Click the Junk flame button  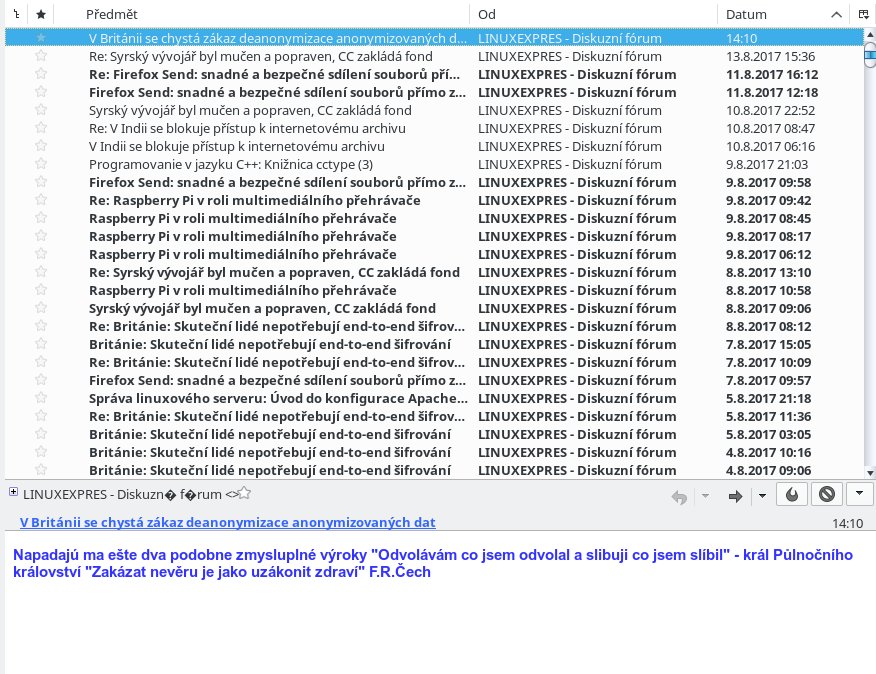792,495
